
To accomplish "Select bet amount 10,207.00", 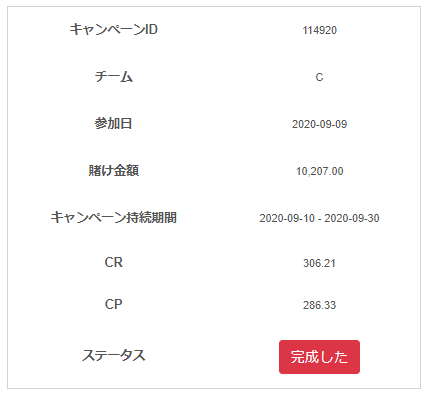I will point(319,171).
